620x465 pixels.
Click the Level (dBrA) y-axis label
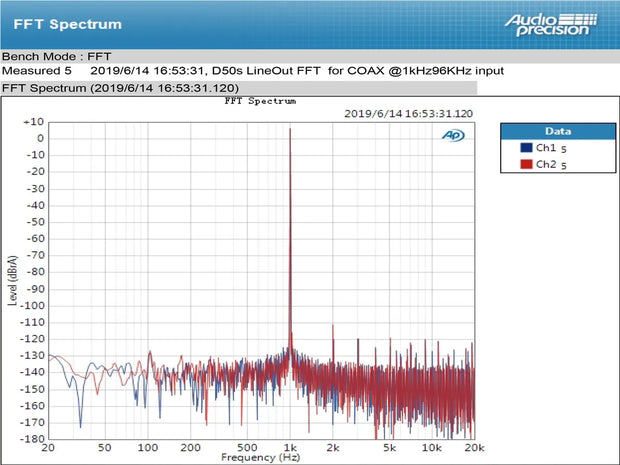[x=14, y=280]
